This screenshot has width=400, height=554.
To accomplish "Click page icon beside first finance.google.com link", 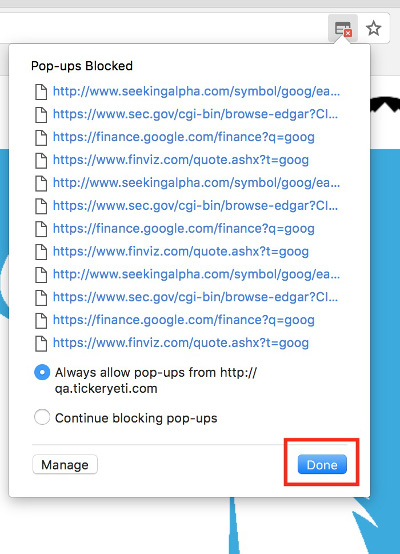I will [41, 138].
